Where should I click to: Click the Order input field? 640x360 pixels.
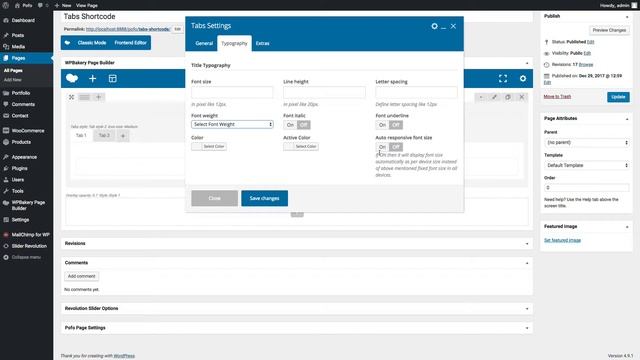click(x=587, y=188)
